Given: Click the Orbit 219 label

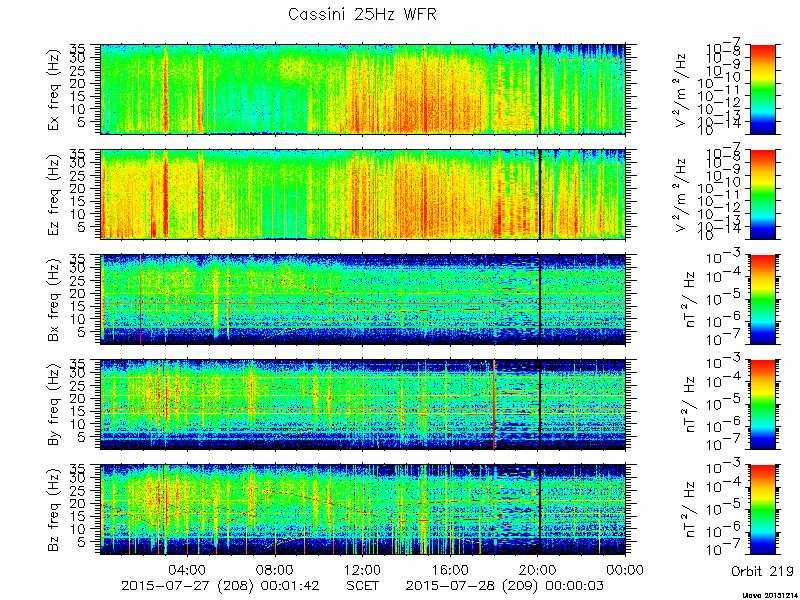Looking at the screenshot, I should [762, 571].
